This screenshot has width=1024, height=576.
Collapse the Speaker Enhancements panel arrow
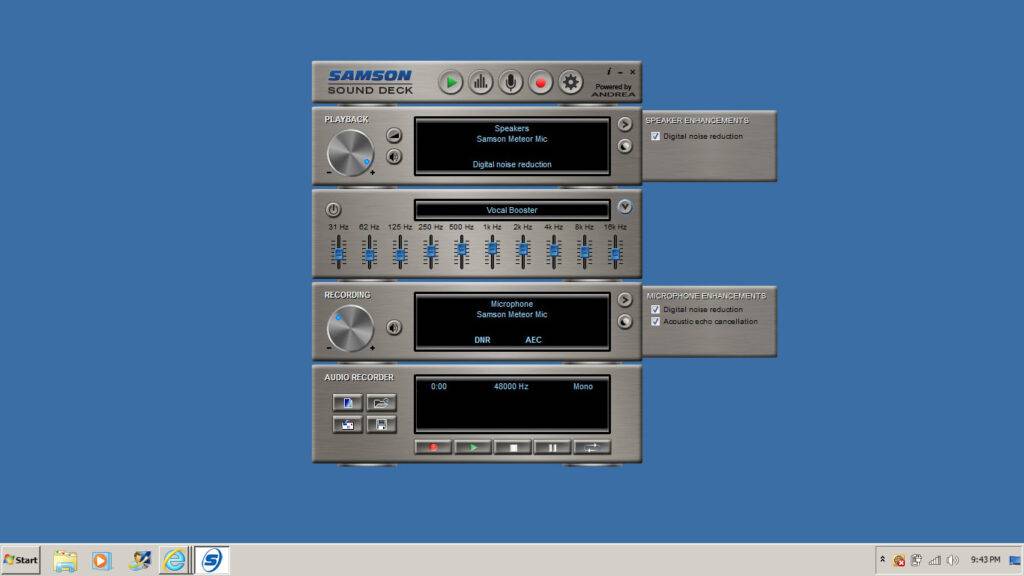(624, 124)
